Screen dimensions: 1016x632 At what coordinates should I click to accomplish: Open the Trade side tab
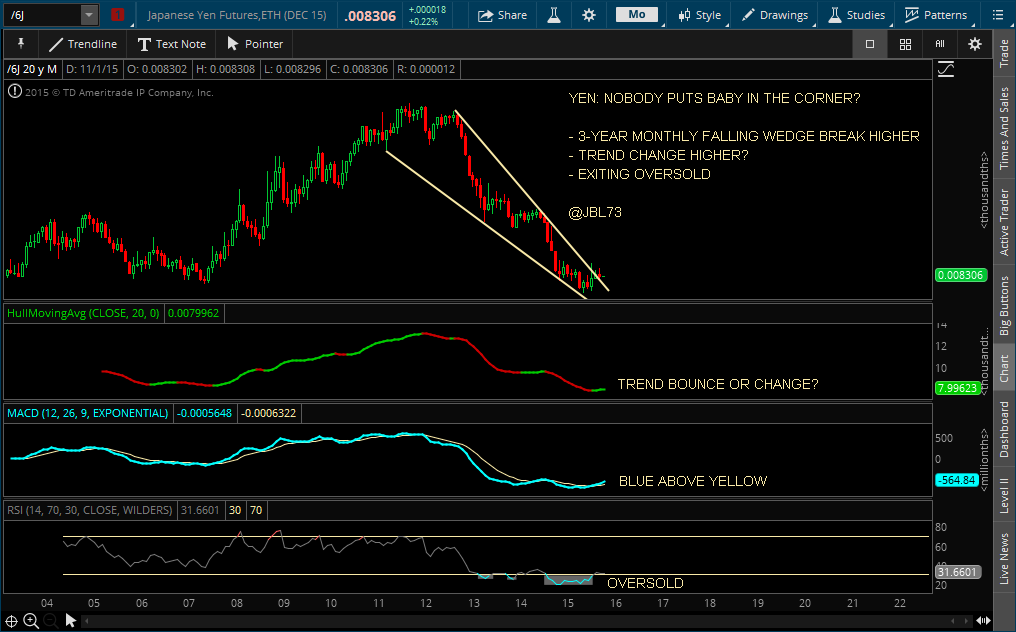1004,53
